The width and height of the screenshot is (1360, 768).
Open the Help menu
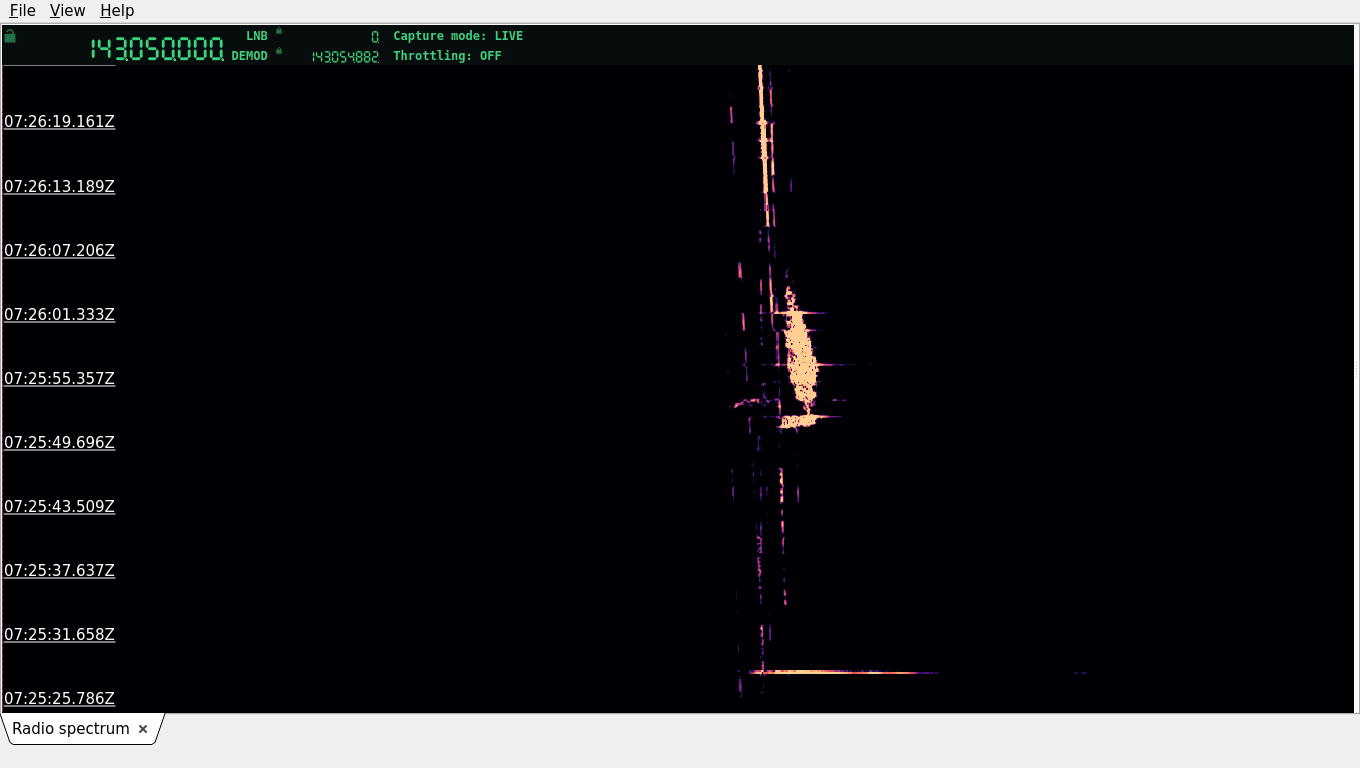(117, 10)
